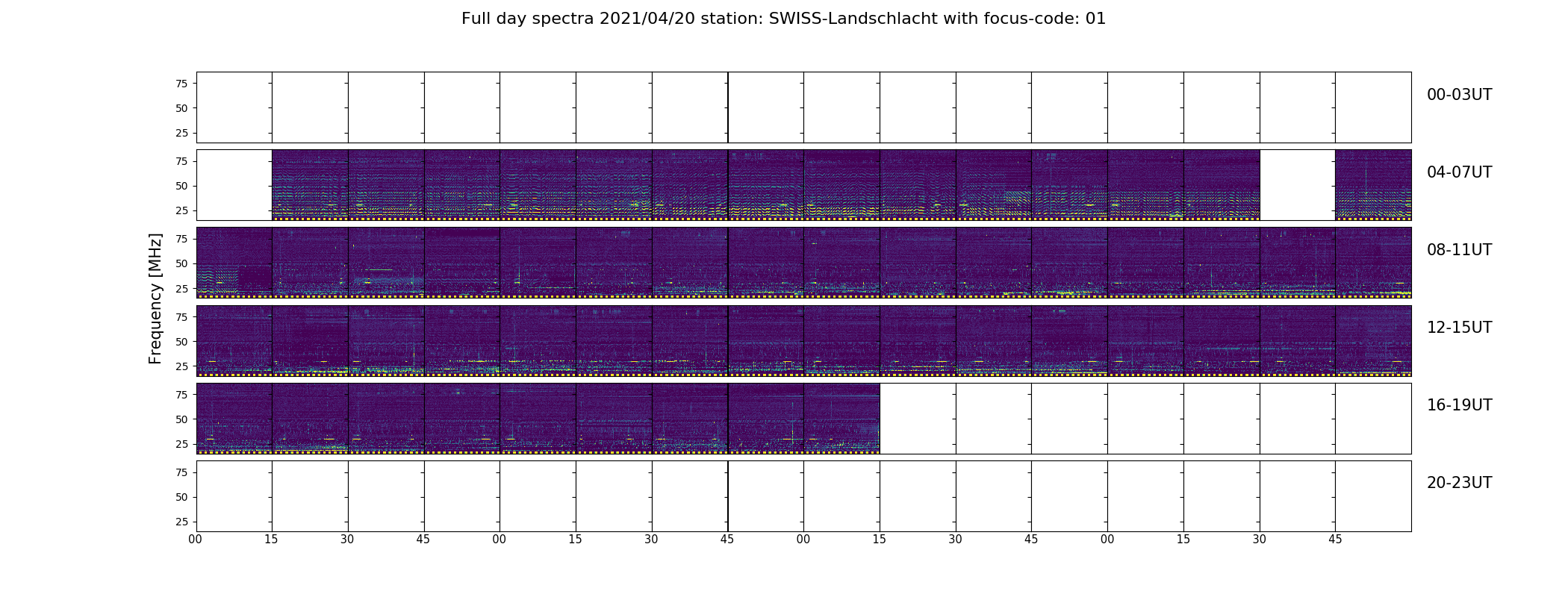Select the 'Frequency [MHz]' axis label
The height and width of the screenshot is (597, 1568).
point(155,298)
